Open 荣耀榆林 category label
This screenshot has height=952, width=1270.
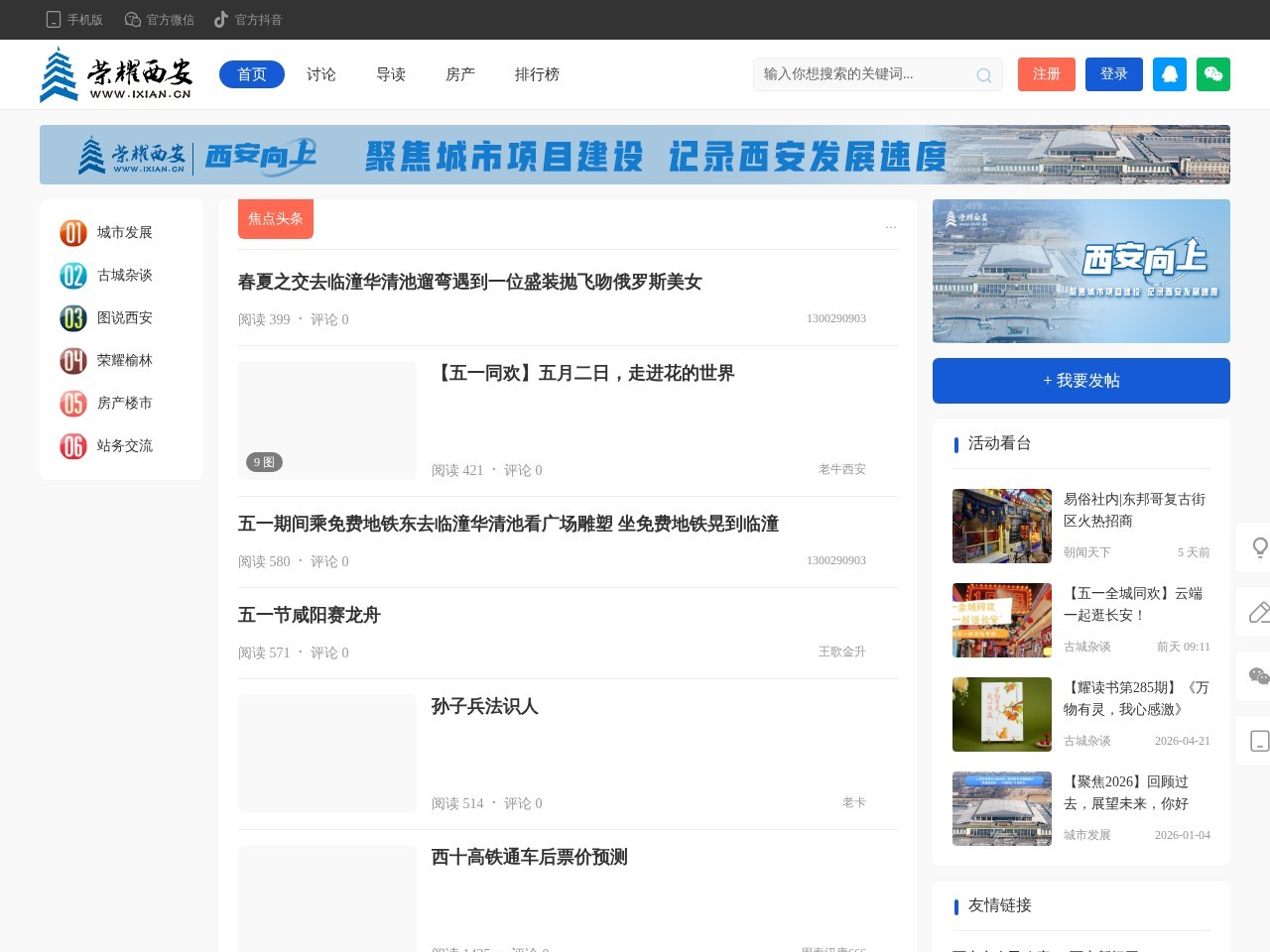pos(125,361)
